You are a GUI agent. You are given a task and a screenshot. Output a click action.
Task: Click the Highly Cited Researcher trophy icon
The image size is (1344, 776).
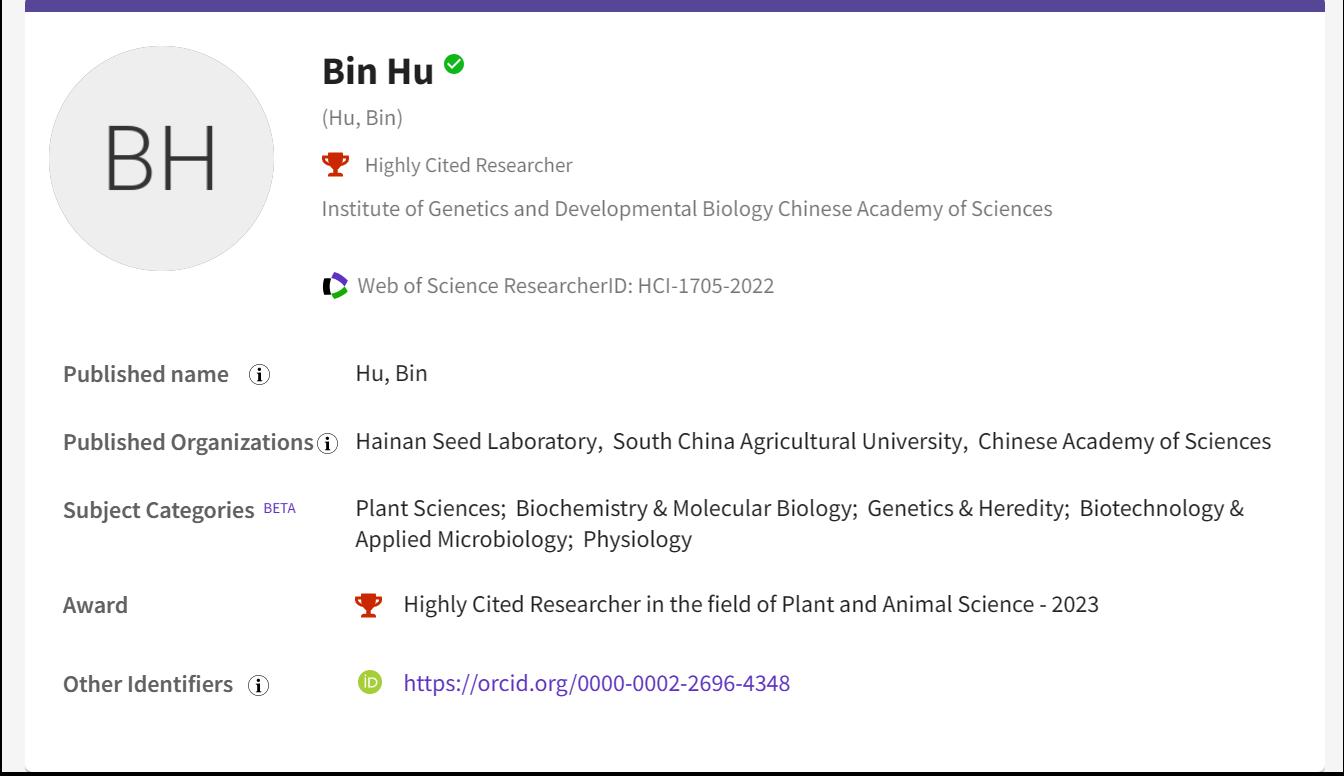[x=336, y=165]
